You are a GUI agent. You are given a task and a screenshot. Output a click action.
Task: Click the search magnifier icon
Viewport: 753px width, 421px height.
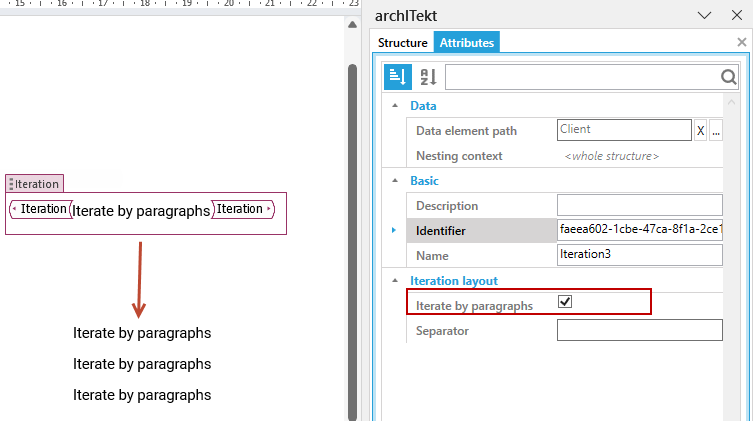click(x=729, y=77)
